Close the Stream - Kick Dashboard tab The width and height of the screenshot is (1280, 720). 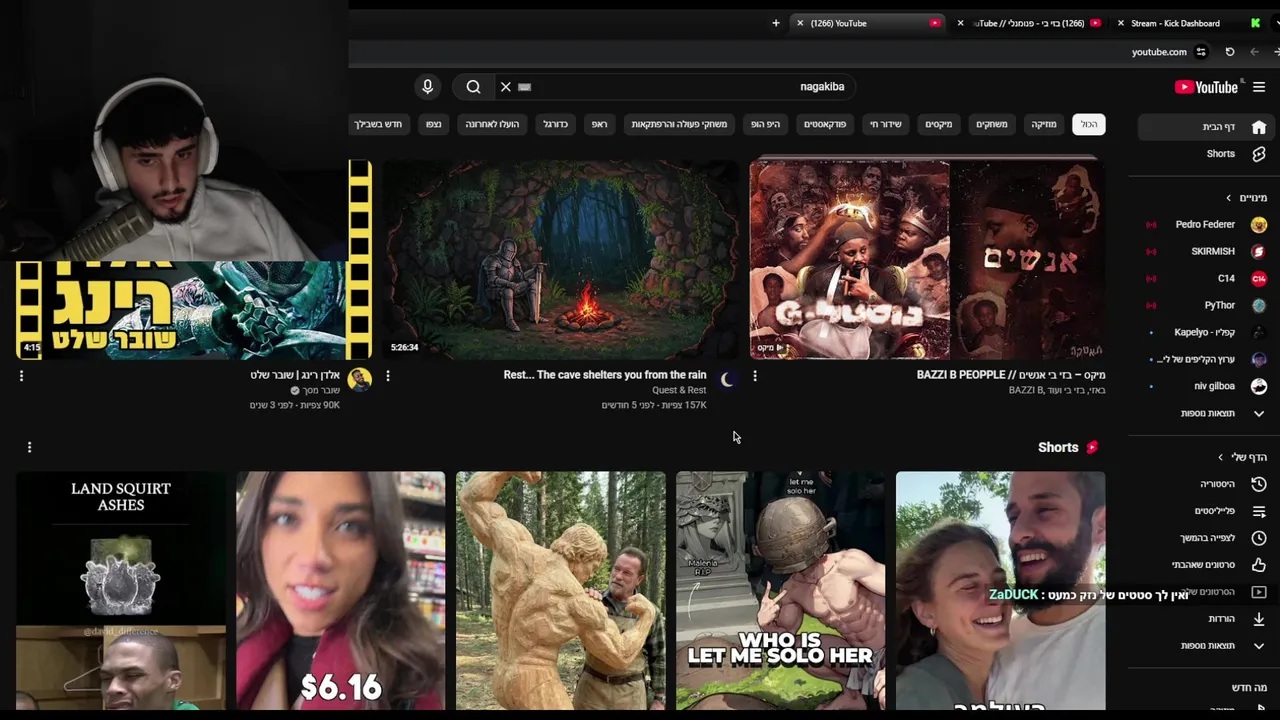1120,23
